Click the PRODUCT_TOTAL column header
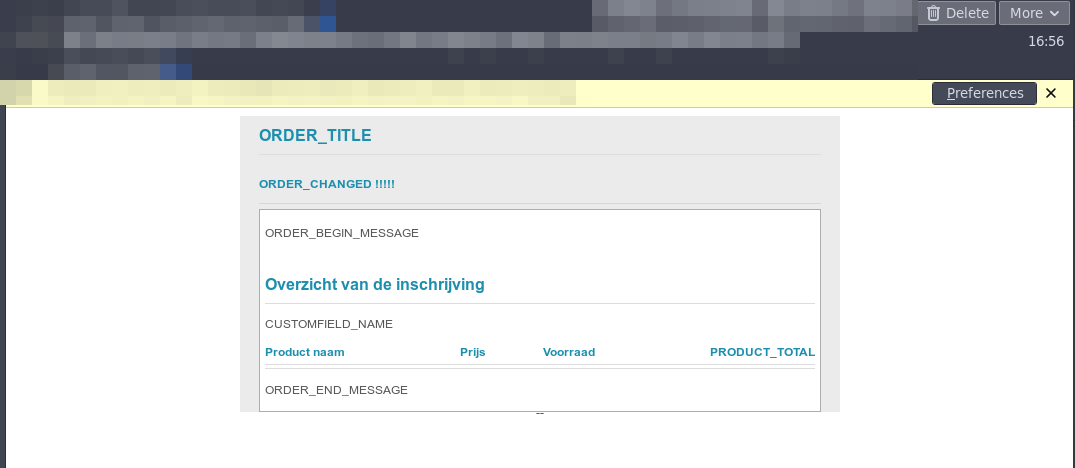The width and height of the screenshot is (1075, 468). (x=762, y=352)
